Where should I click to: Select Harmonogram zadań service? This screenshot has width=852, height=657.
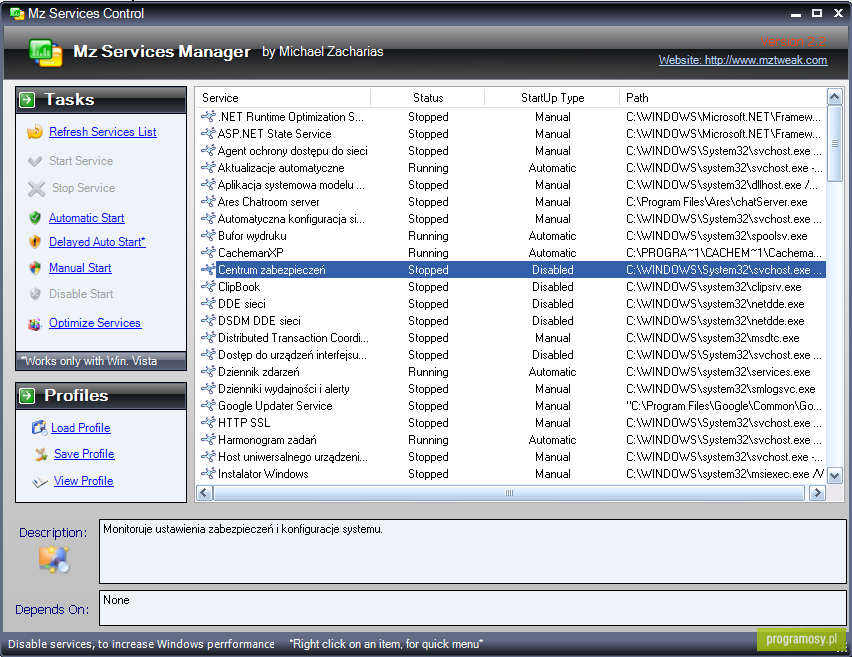coord(511,440)
